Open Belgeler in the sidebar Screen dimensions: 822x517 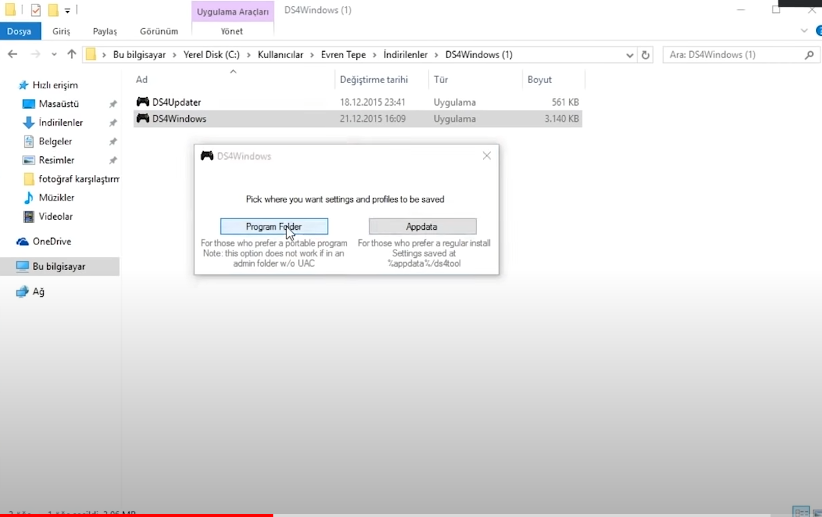(55, 142)
